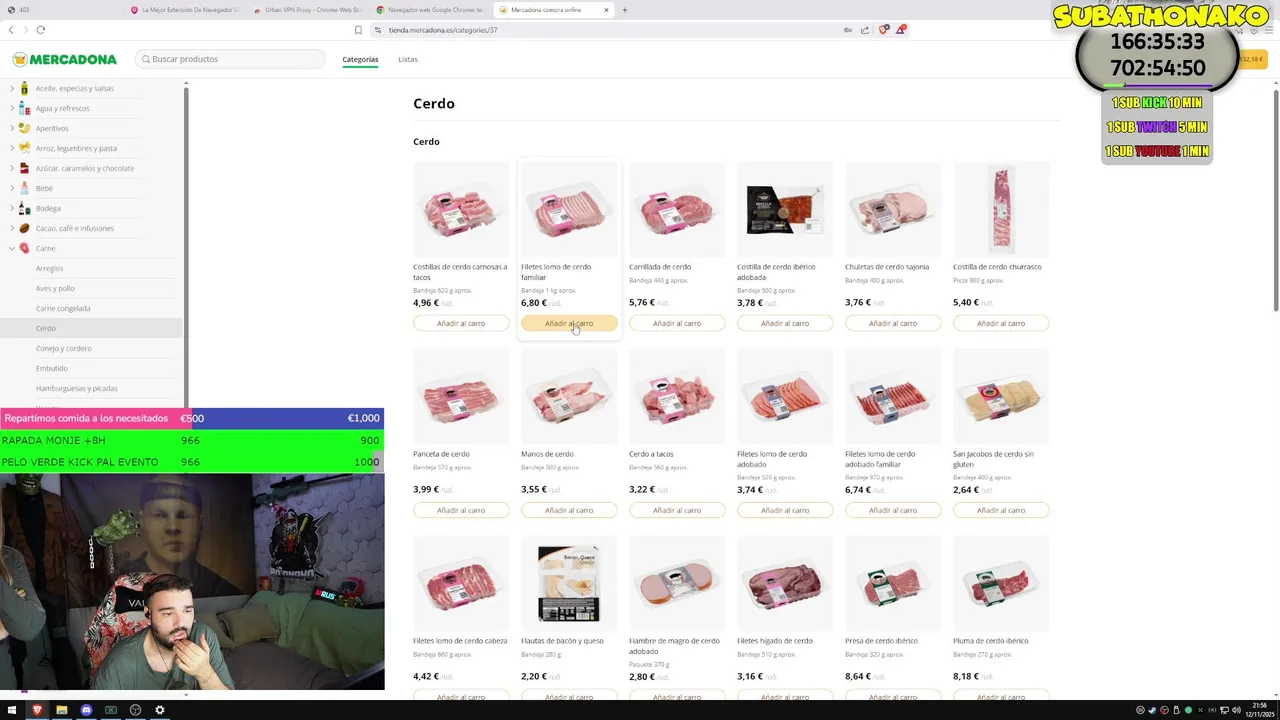Add Chuletas de cerdo sajonia to cart

[893, 323]
